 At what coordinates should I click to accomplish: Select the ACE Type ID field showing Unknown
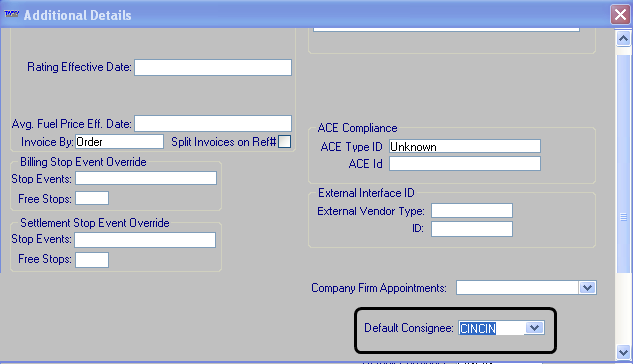pos(465,146)
